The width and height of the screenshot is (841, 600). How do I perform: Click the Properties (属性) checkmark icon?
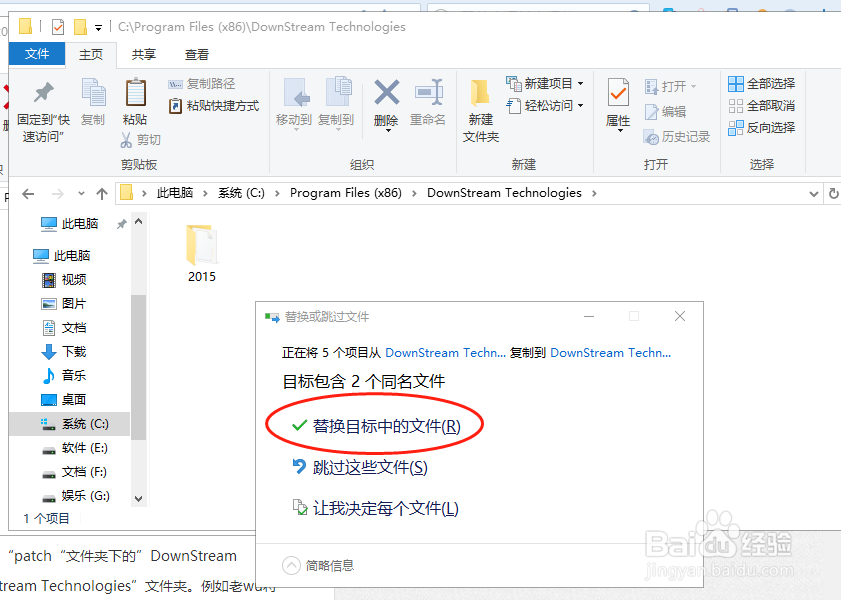click(618, 92)
